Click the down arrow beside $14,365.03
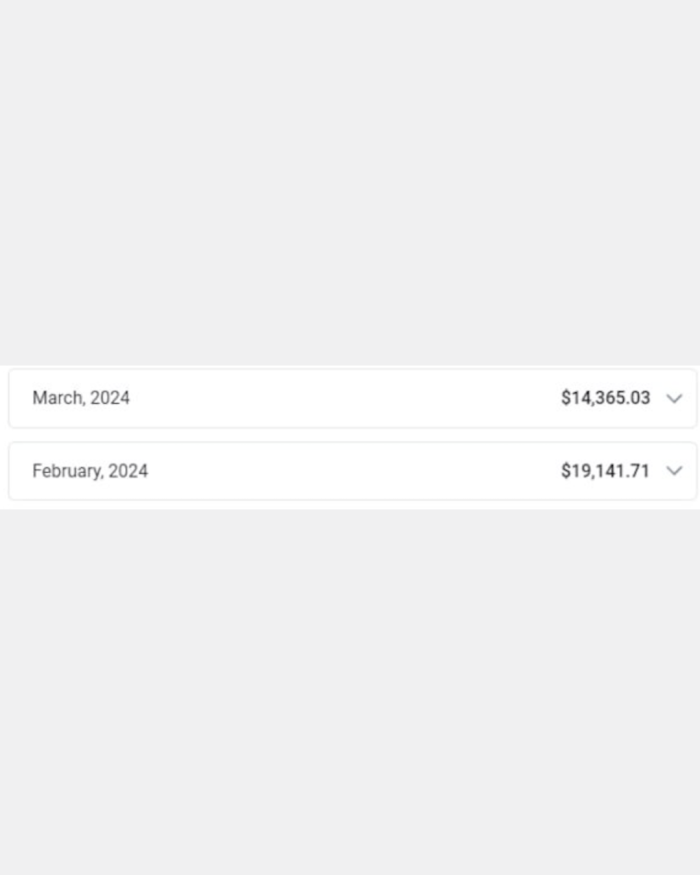The width and height of the screenshot is (700, 875). coord(674,398)
